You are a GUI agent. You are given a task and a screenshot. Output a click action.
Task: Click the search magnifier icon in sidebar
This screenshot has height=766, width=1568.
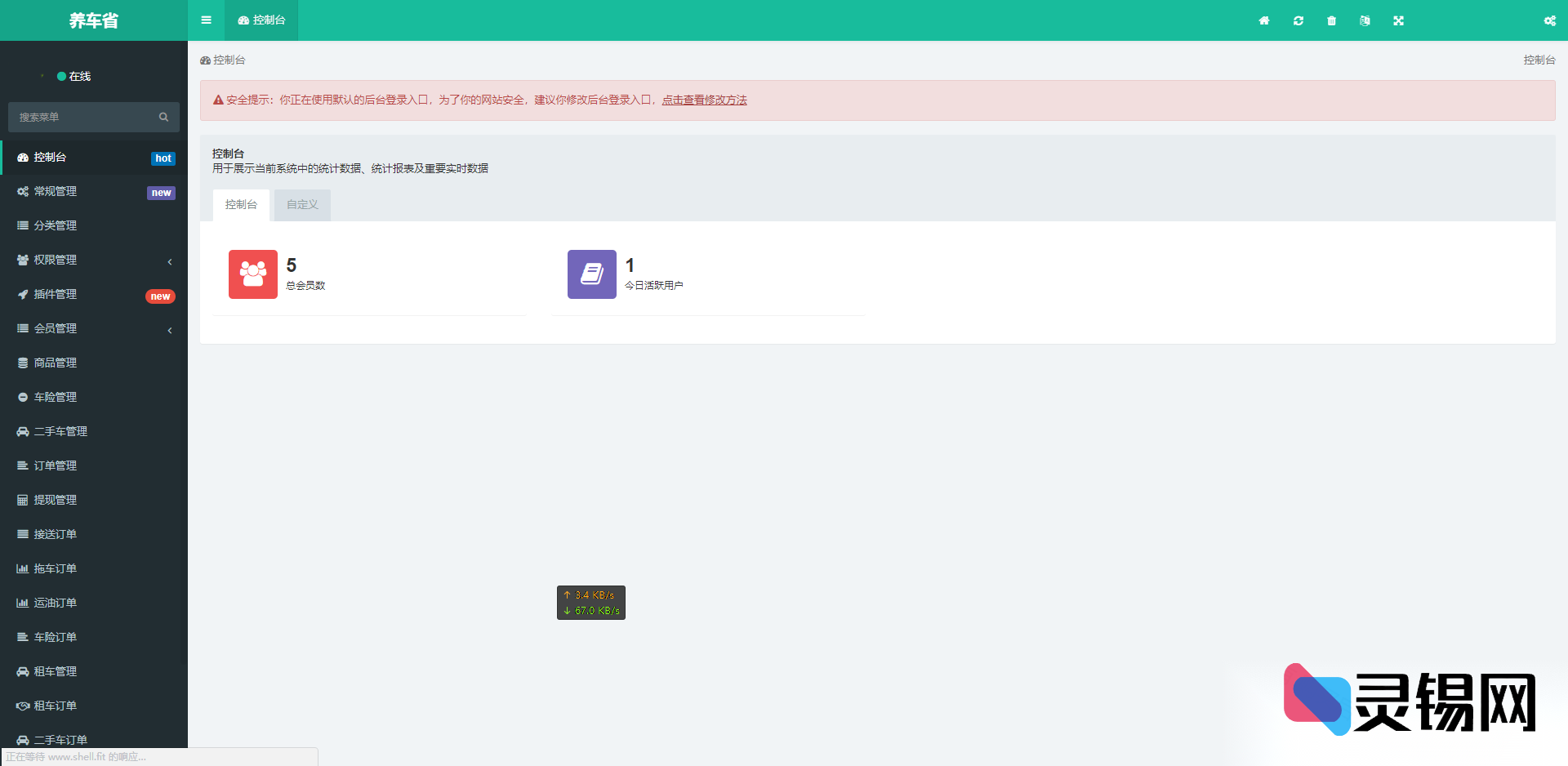click(x=163, y=118)
